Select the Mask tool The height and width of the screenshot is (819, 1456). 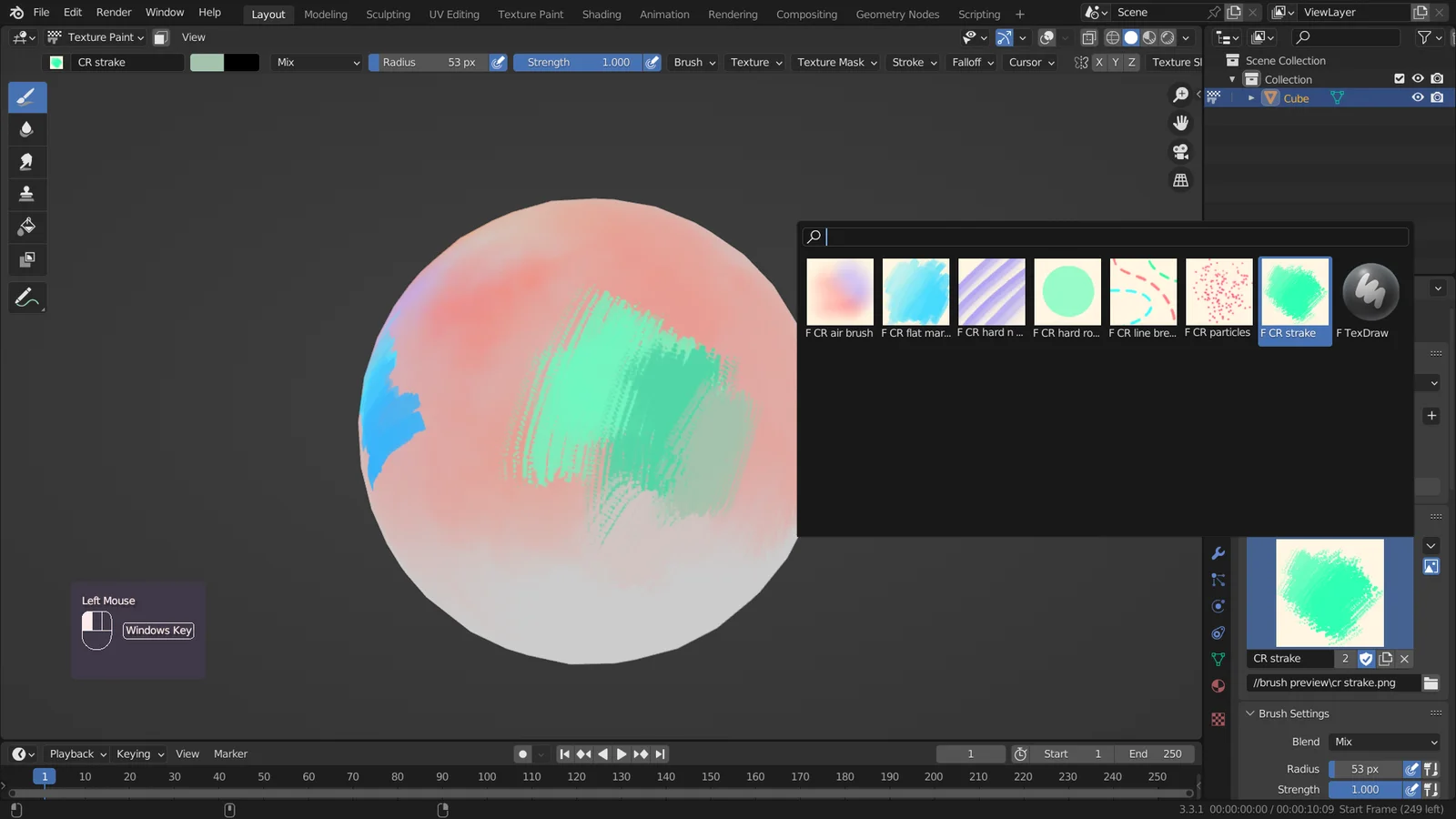click(26, 259)
